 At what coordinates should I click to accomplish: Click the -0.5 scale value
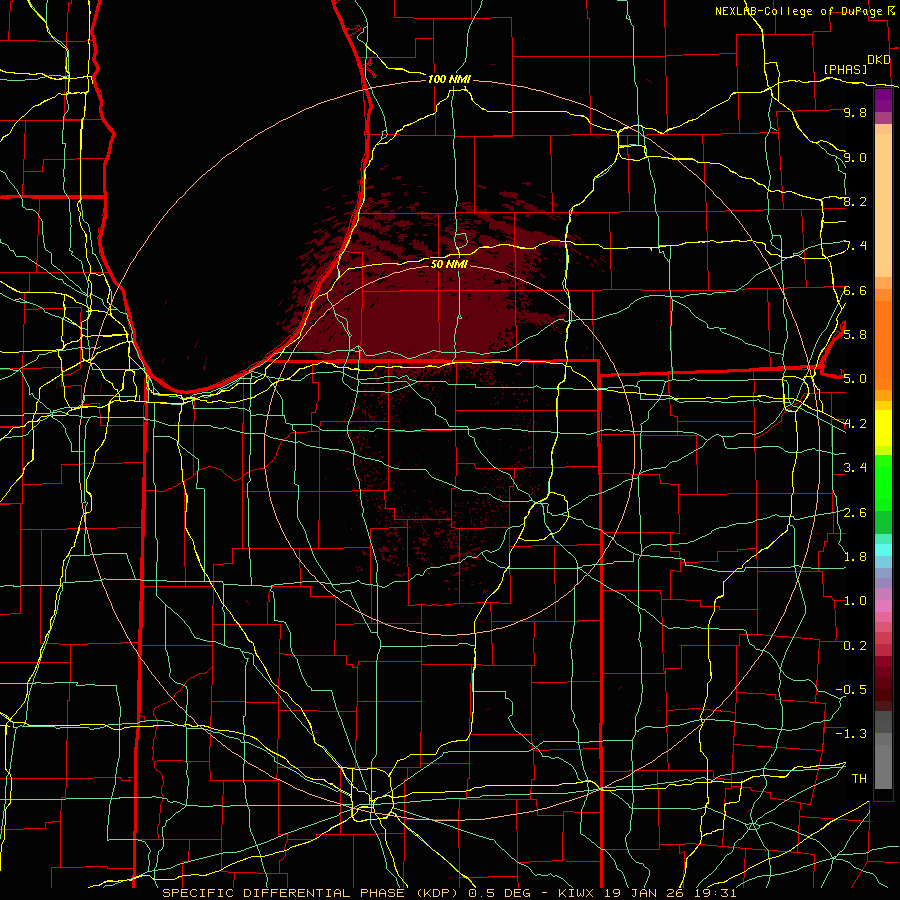point(851,689)
